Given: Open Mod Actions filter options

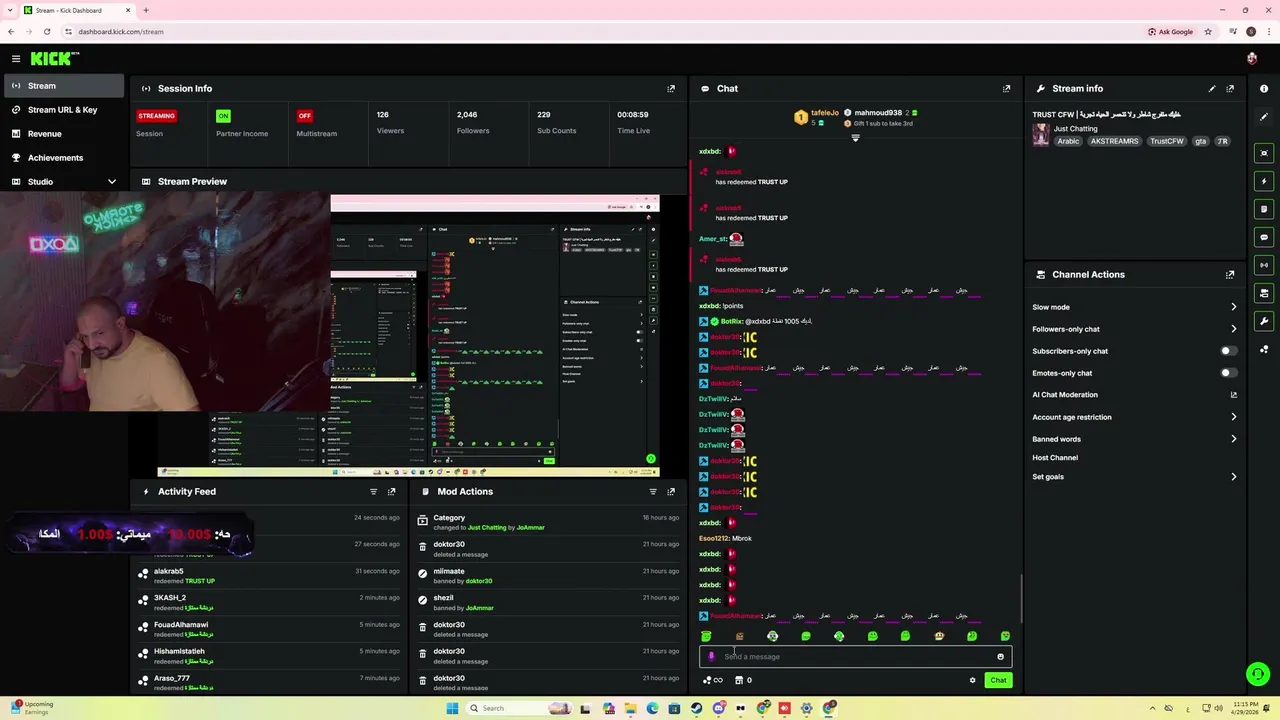Looking at the screenshot, I should pyautogui.click(x=653, y=491).
